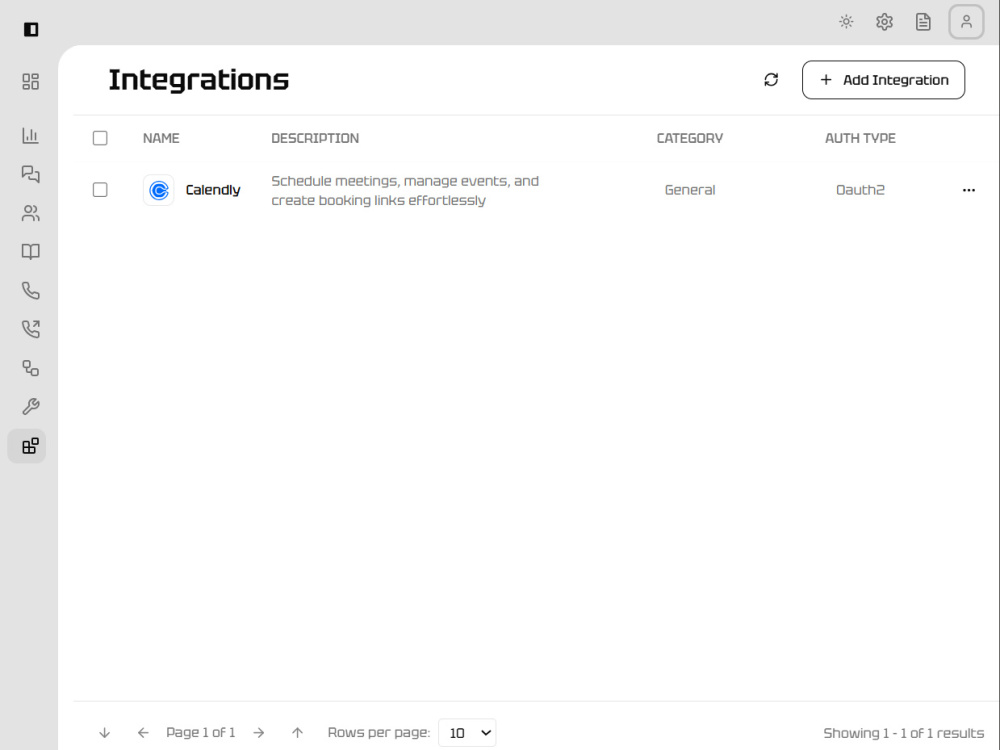
Task: Go to next page with right arrow
Action: 258,733
